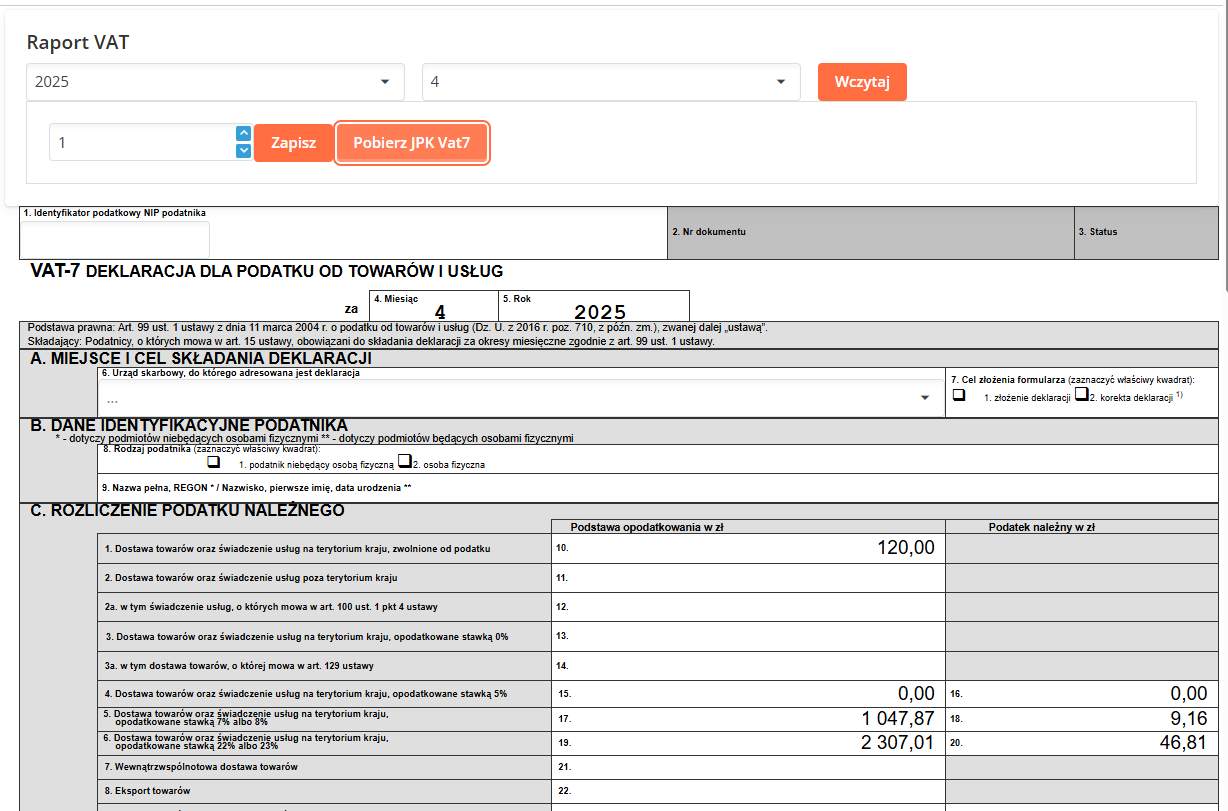This screenshot has height=811, width=1228.
Task: Click the Wczytaj button
Action: pyautogui.click(x=862, y=82)
